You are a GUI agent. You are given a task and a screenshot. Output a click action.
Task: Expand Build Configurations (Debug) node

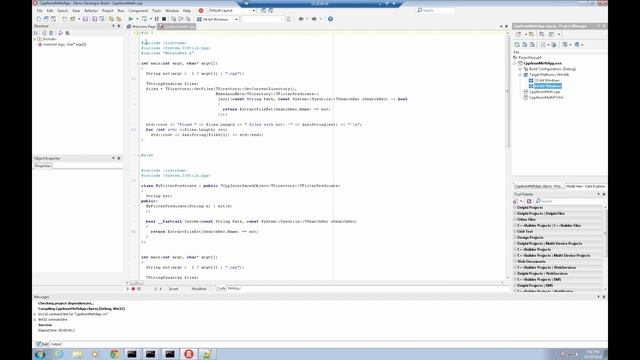pos(520,69)
